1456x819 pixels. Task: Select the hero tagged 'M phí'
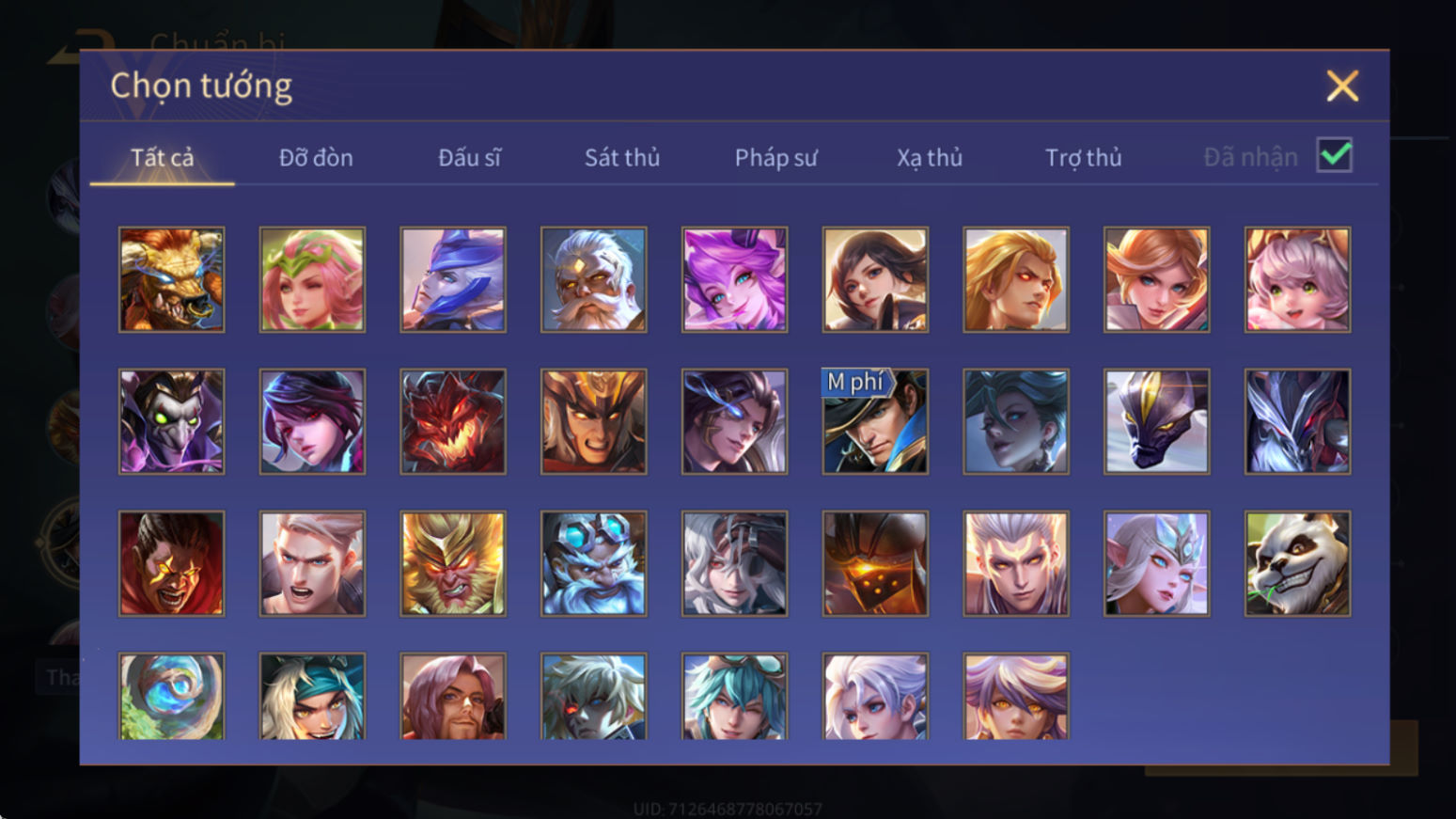tap(875, 421)
